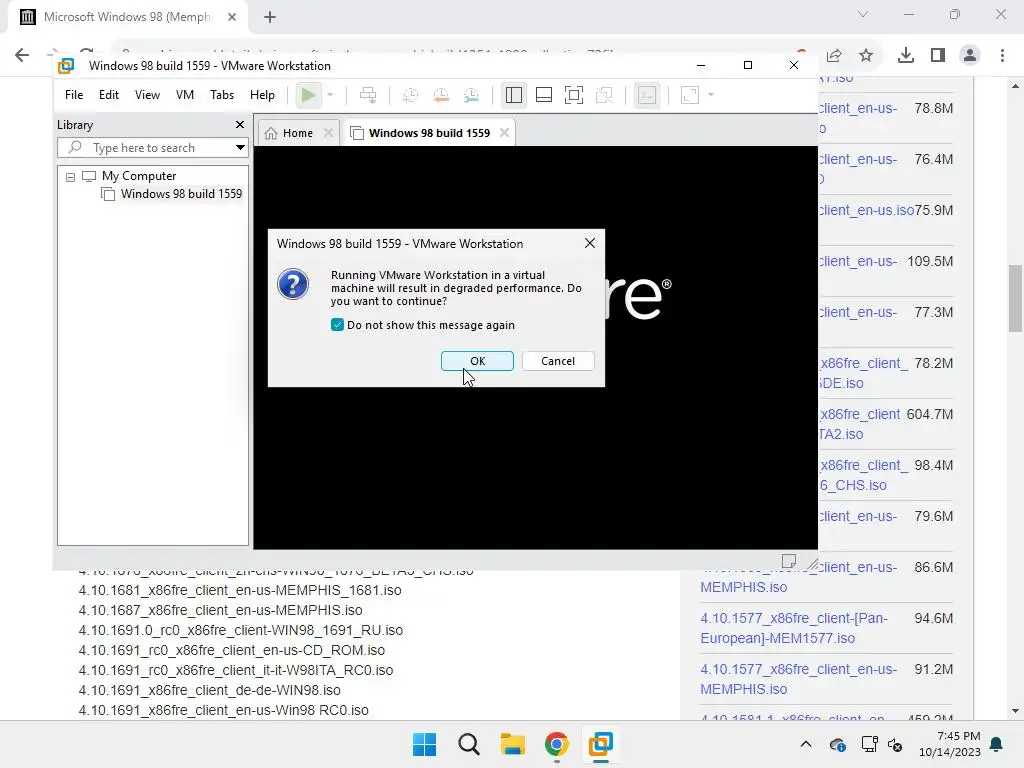Open taskbar Search icon
Image resolution: width=1024 pixels, height=768 pixels.
468,744
